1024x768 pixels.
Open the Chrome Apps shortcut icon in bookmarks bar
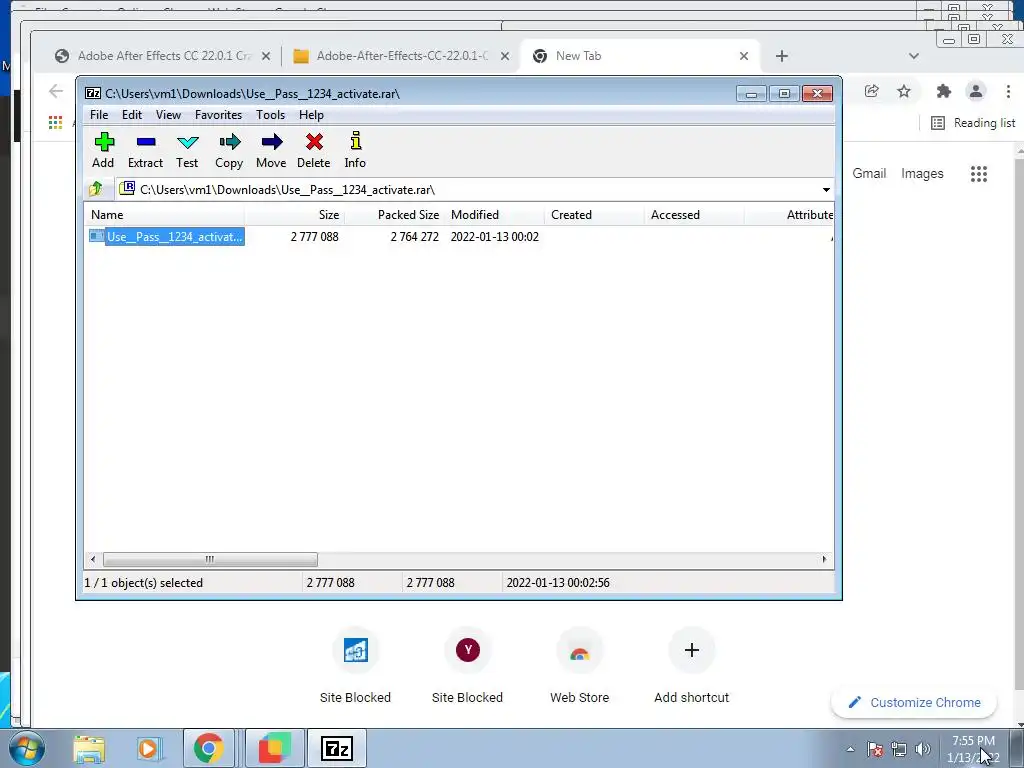[56, 122]
